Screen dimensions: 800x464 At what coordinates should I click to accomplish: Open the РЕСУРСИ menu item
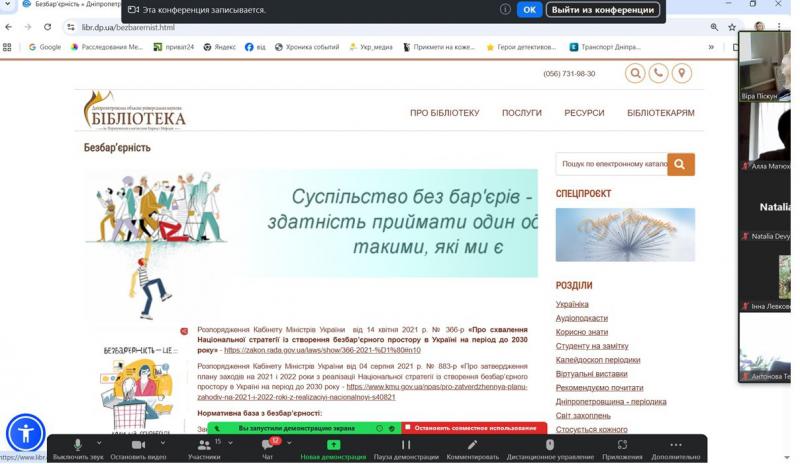584,113
